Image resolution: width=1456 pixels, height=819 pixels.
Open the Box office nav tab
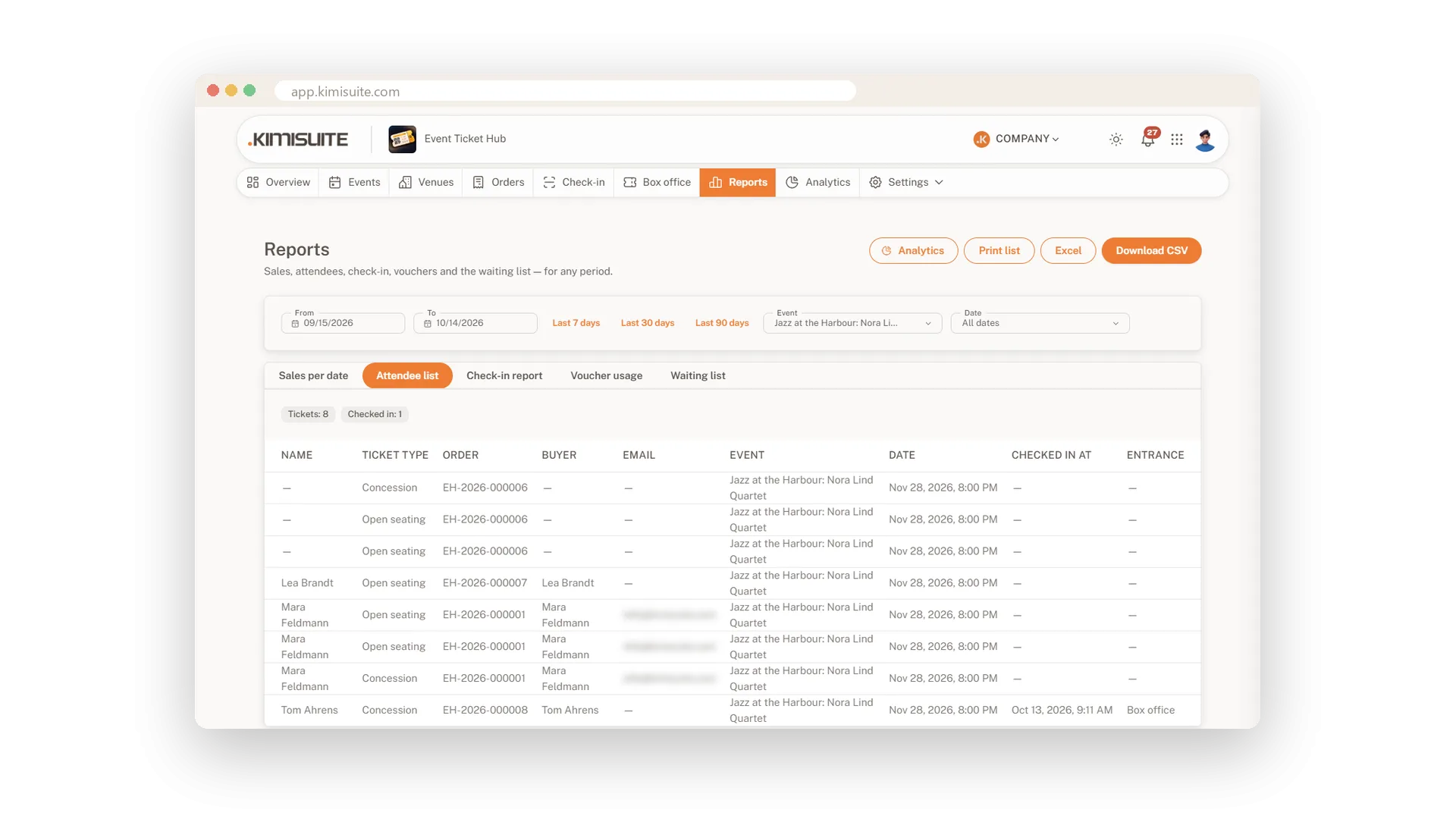coord(657,183)
